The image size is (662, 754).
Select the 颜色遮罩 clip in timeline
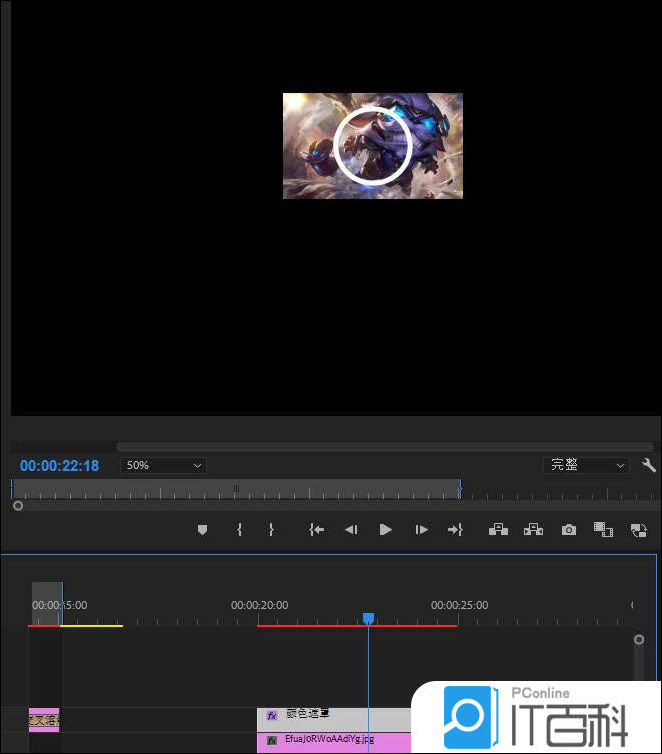click(x=334, y=719)
